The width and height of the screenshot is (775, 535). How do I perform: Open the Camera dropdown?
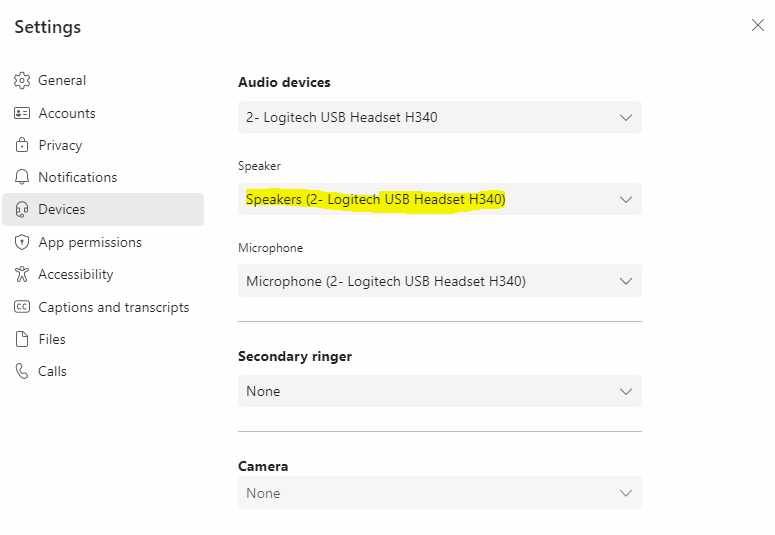coord(440,492)
